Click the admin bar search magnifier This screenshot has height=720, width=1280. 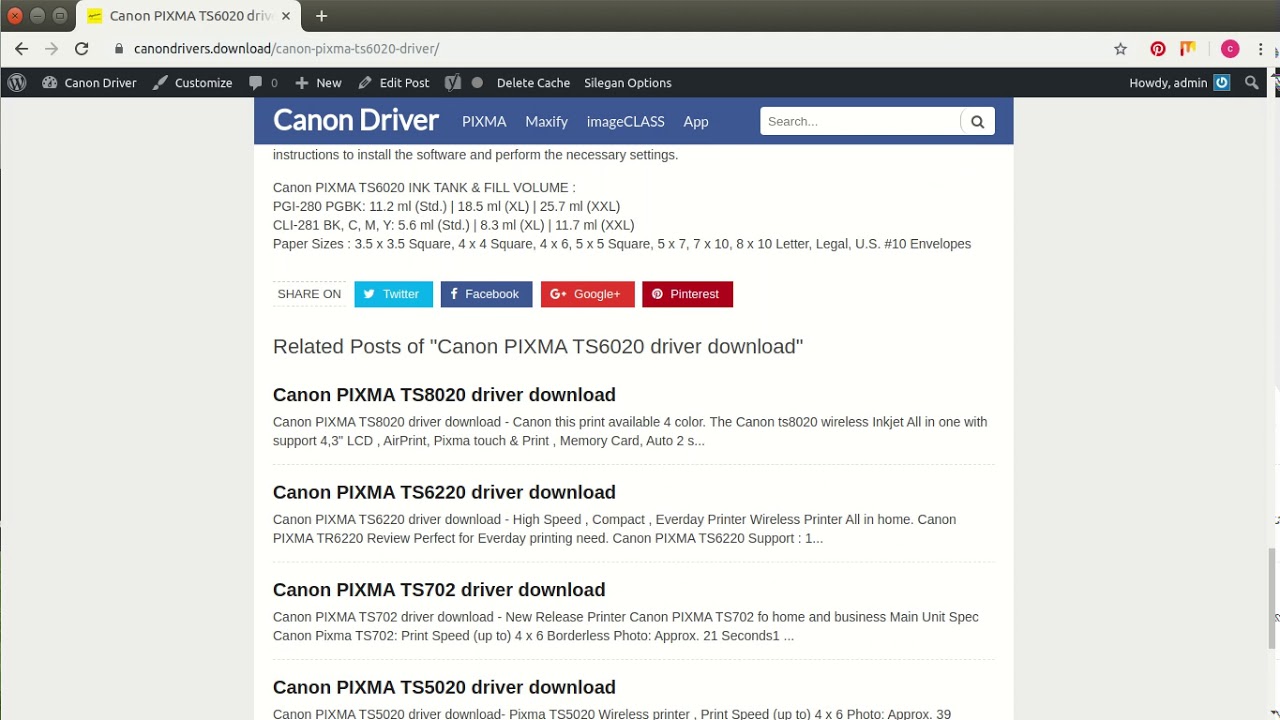[x=1252, y=83]
